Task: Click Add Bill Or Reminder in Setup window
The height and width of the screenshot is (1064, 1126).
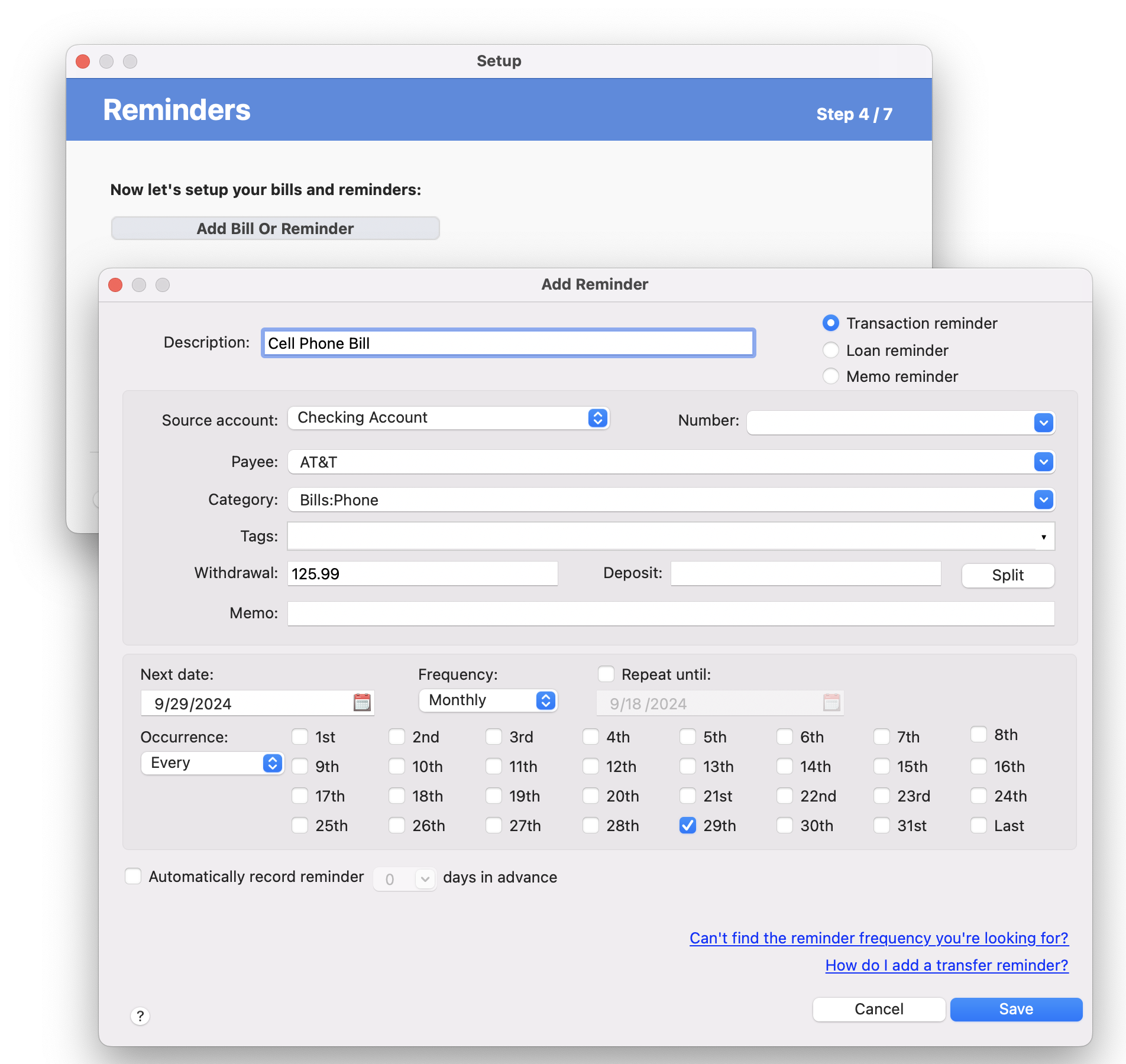Action: 275,228
